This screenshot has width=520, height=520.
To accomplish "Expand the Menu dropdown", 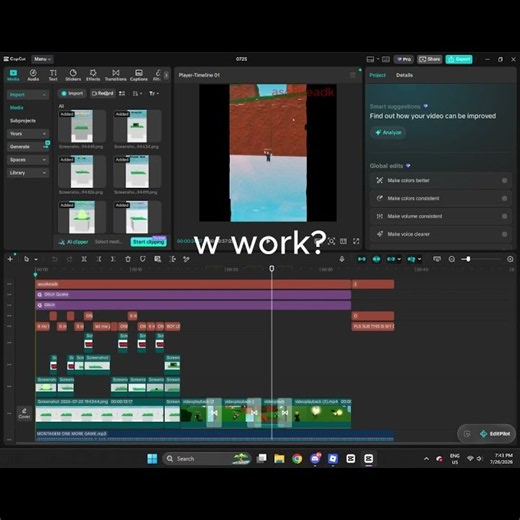I will tap(42, 59).
